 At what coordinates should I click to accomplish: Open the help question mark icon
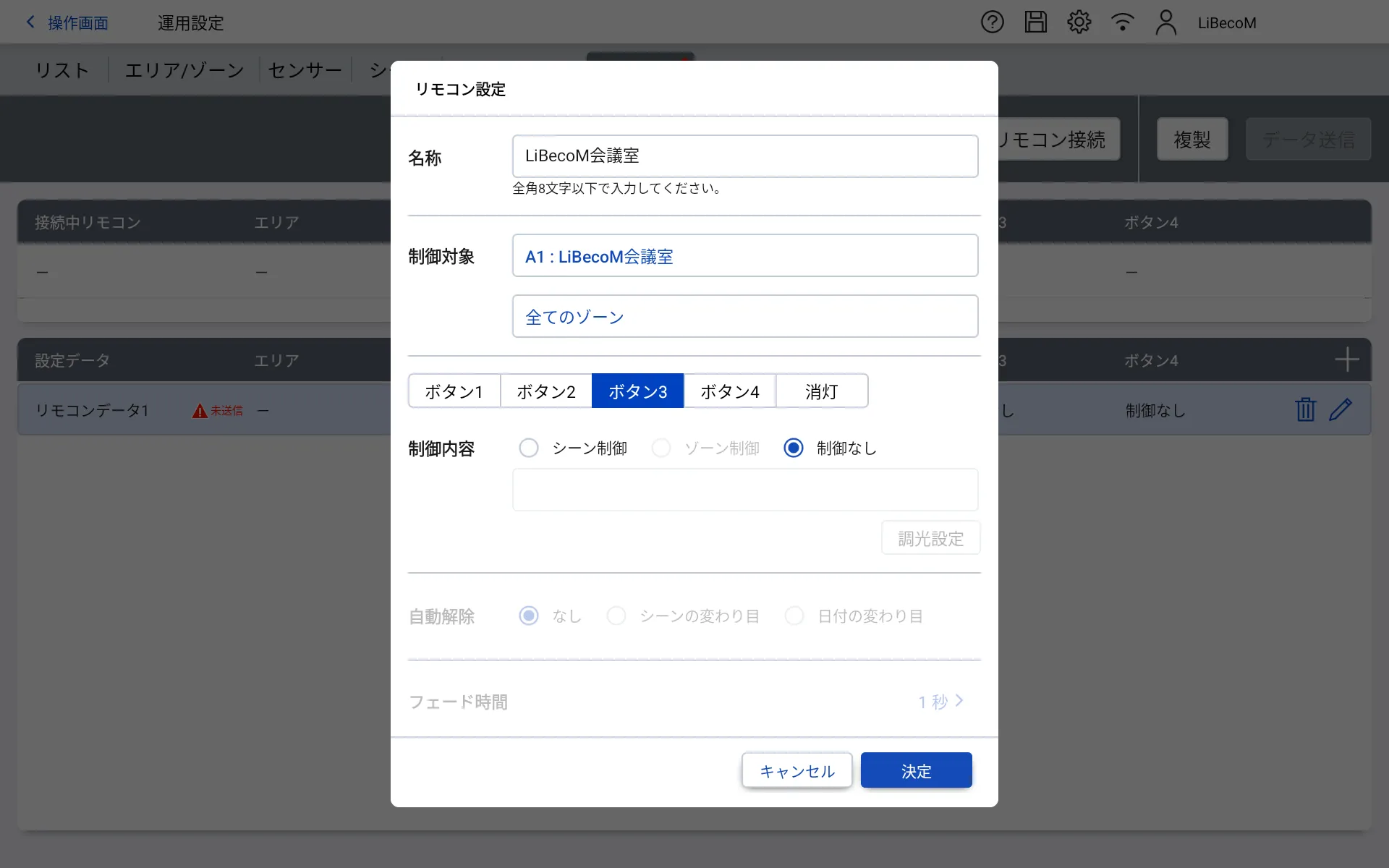point(992,22)
